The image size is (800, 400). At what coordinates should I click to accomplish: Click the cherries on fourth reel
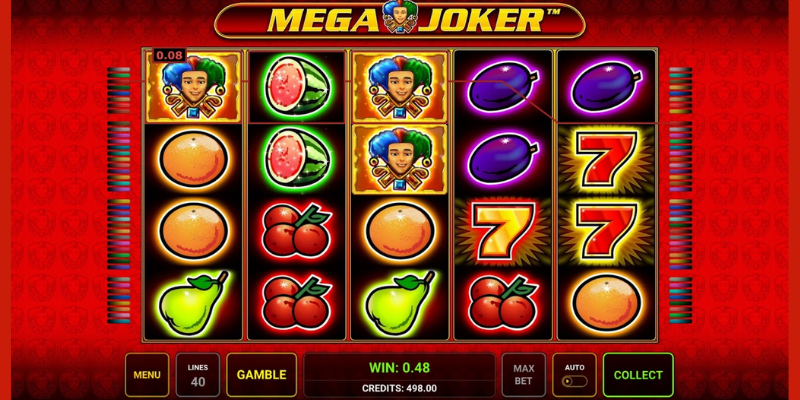503,302
